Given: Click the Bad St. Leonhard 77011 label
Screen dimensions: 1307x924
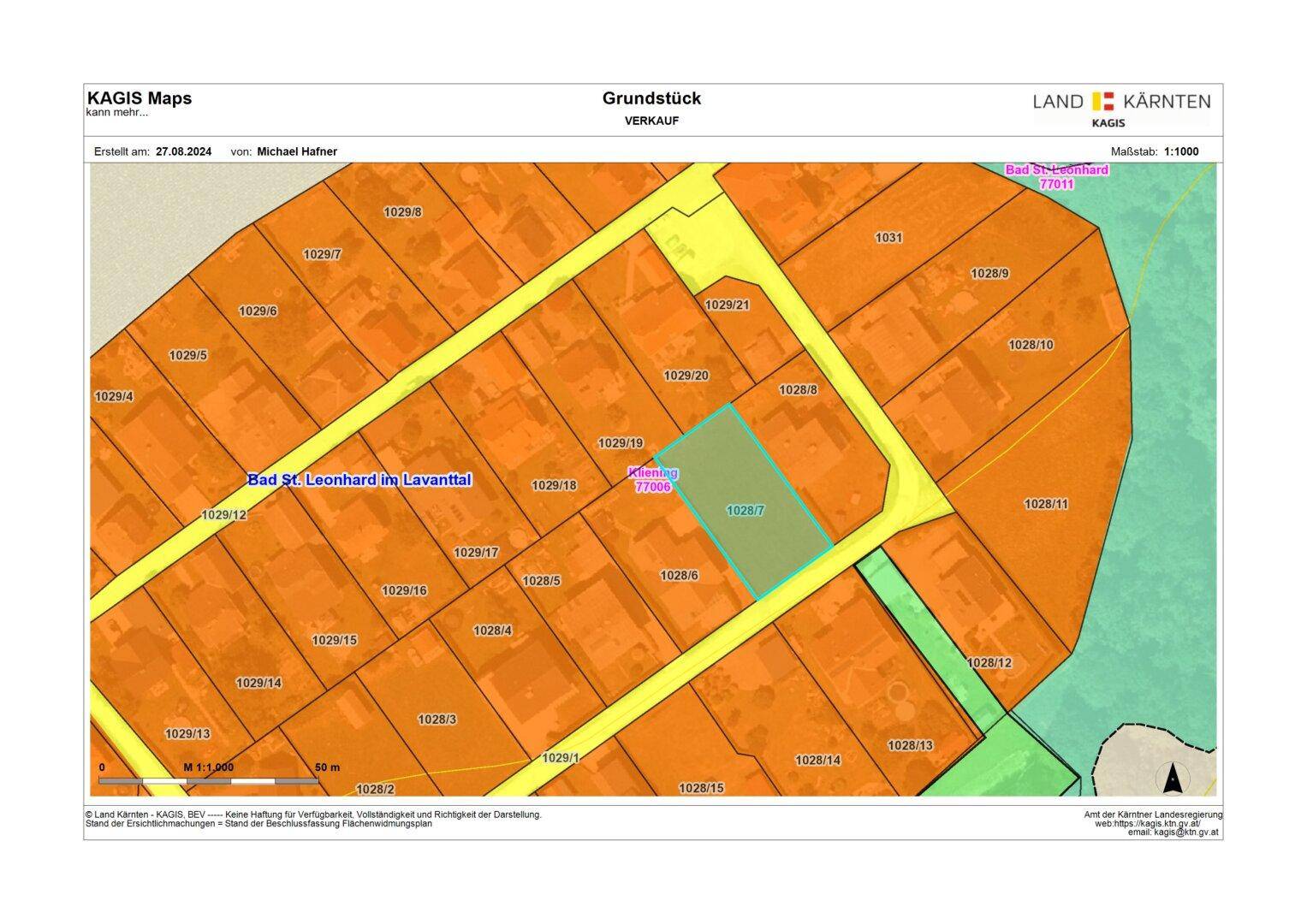Looking at the screenshot, I should (1056, 176).
